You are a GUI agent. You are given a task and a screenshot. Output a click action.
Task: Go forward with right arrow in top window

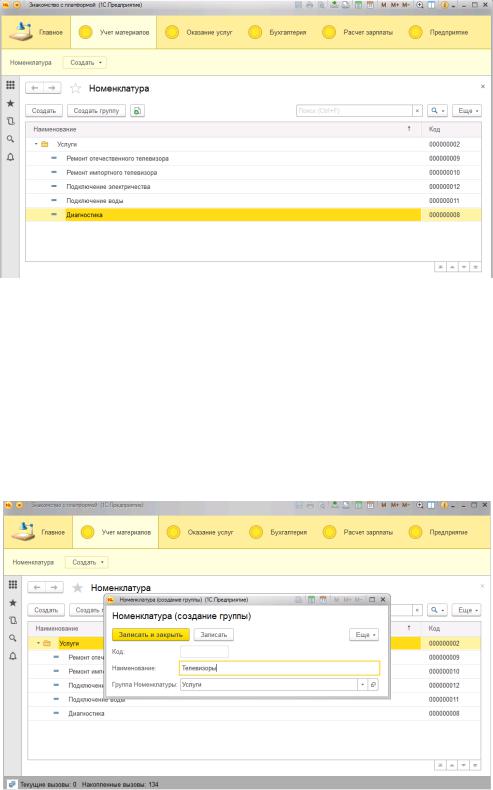click(x=52, y=88)
